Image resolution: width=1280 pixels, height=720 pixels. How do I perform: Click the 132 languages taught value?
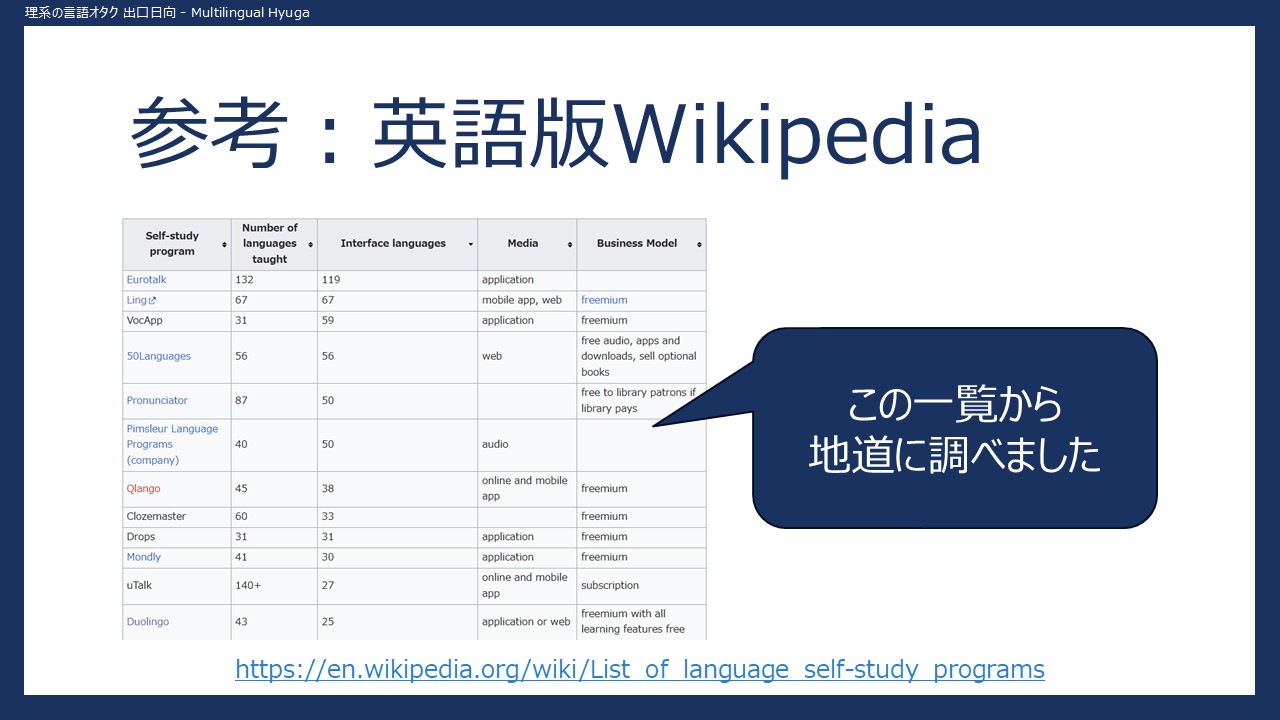tap(244, 280)
